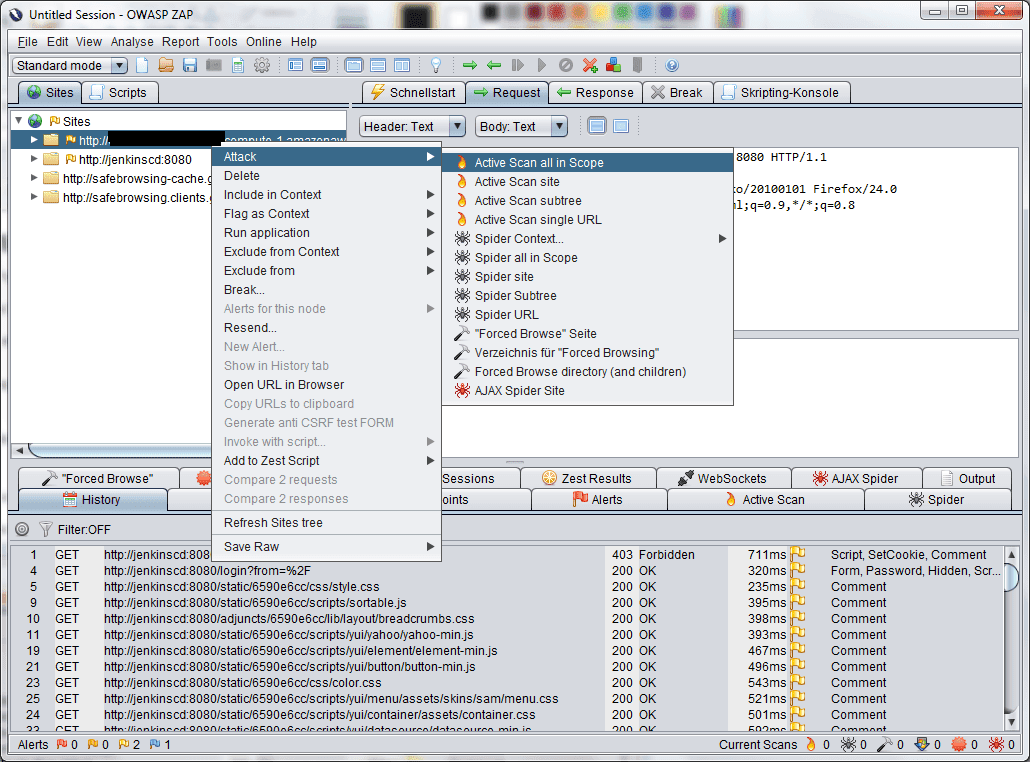Click the blue help question mark icon
Image resolution: width=1030 pixels, height=762 pixels.
coord(672,66)
